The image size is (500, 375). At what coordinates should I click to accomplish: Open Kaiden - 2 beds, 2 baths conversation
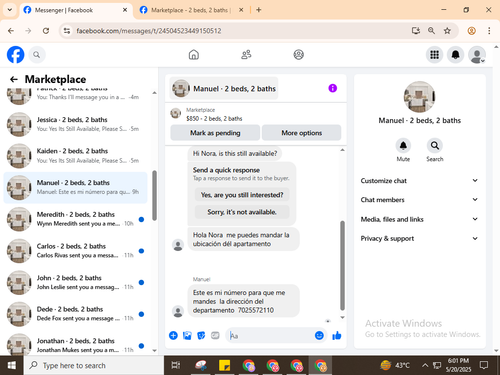tap(75, 156)
